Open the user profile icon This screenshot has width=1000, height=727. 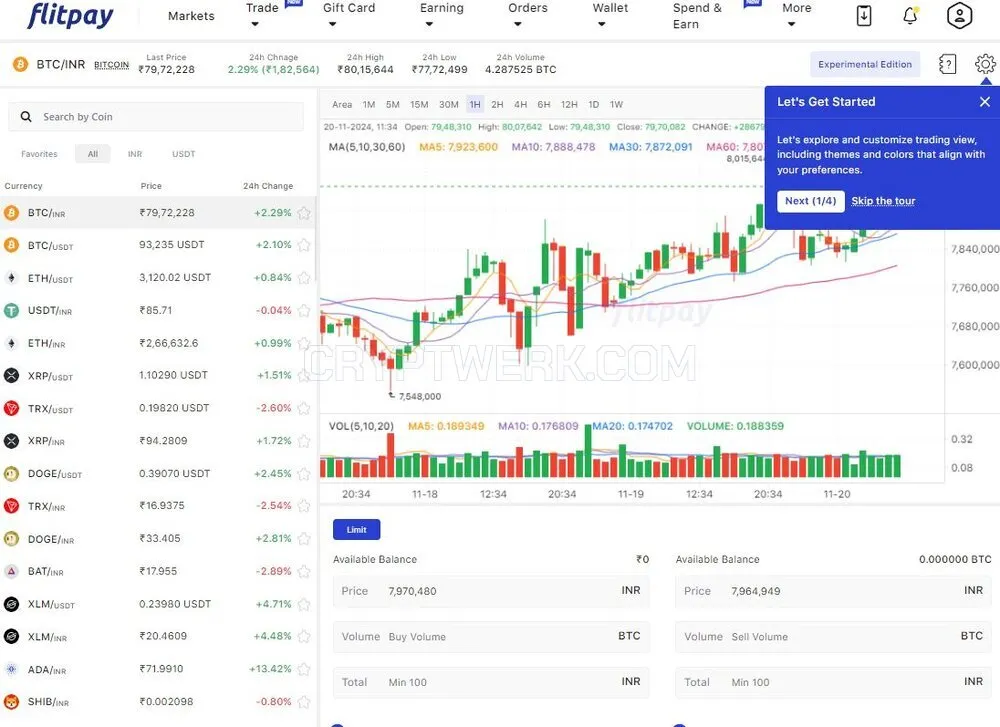(x=959, y=15)
